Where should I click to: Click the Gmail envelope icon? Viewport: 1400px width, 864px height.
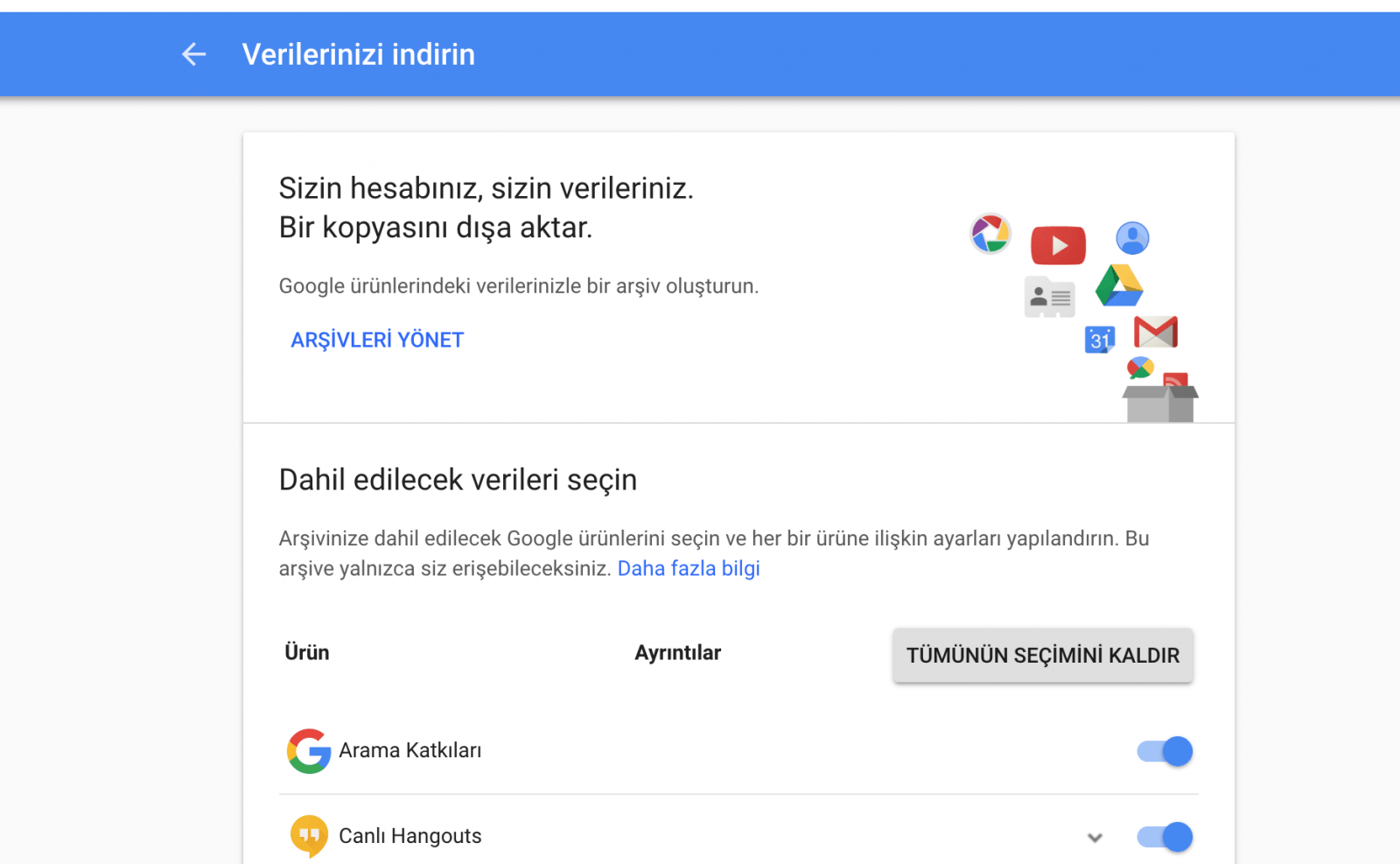click(1155, 332)
